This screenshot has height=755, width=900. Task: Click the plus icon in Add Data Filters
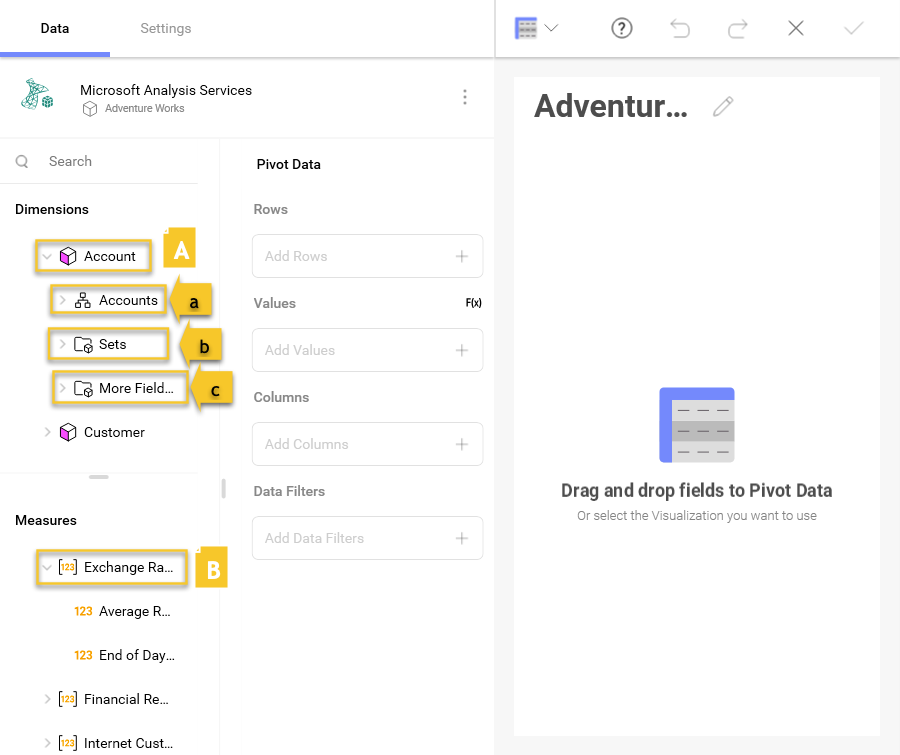[x=462, y=538]
